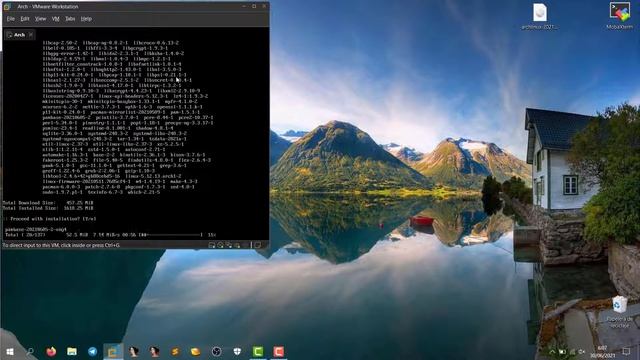Viewport: 640px width, 360px height.
Task: Open the File menu in VMware Workstation
Action: [11, 19]
